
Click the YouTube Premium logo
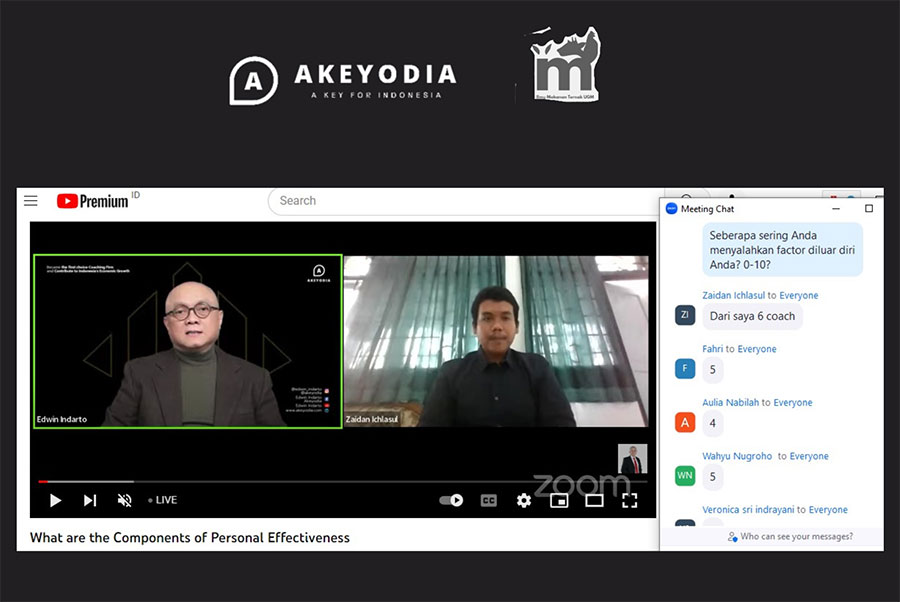coord(93,201)
